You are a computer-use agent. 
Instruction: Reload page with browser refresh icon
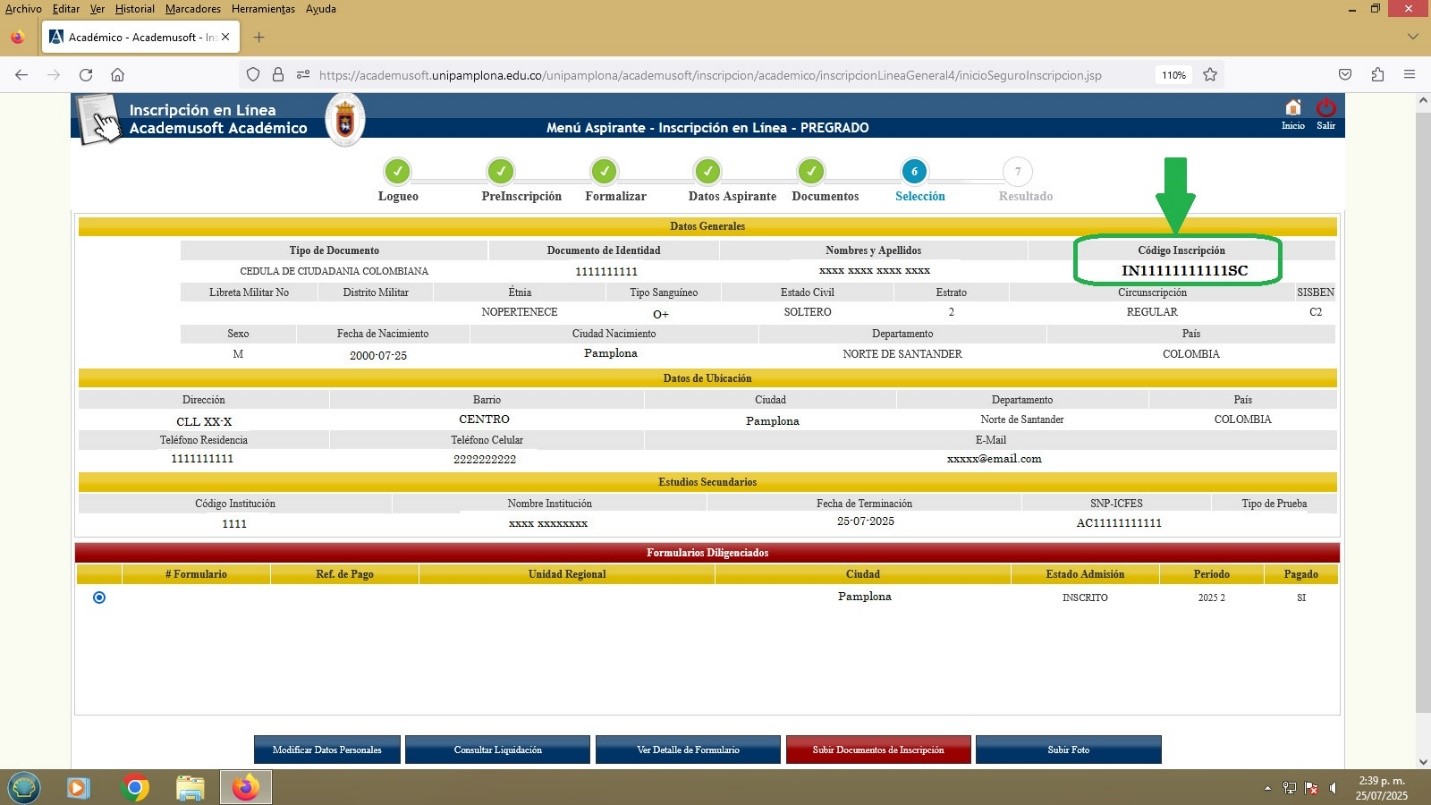point(86,75)
